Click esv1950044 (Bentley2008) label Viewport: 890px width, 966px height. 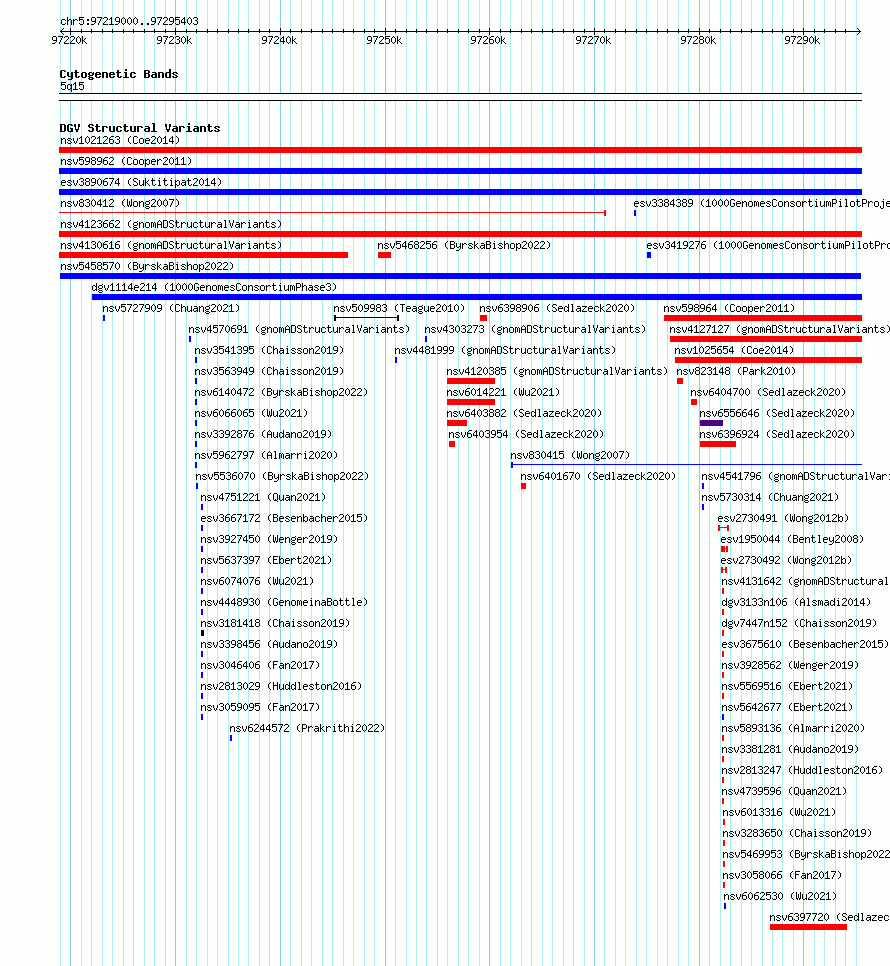coord(791,538)
